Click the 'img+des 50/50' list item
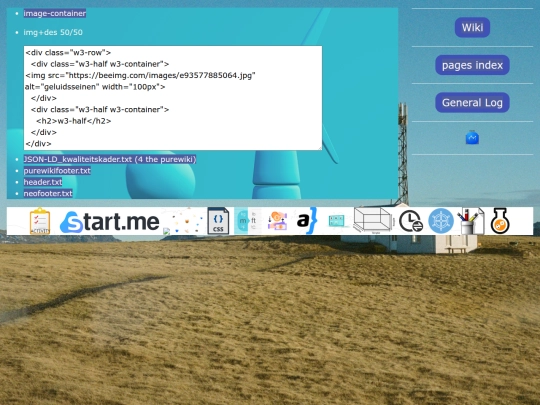 coord(53,32)
